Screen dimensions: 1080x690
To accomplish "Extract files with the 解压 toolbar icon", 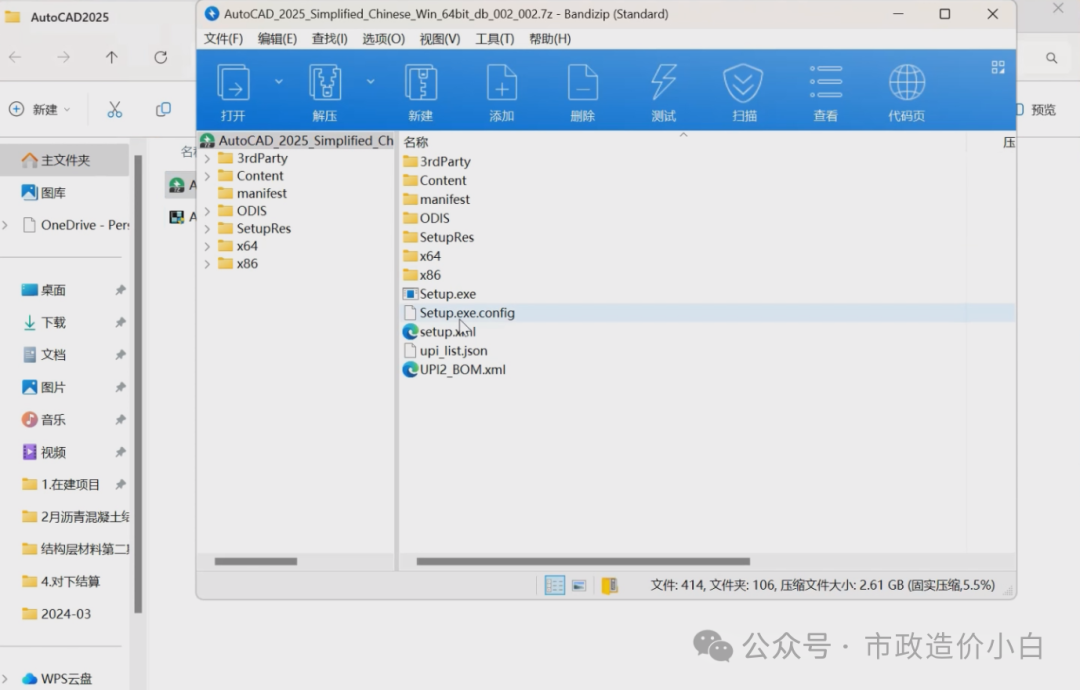I will (x=325, y=92).
